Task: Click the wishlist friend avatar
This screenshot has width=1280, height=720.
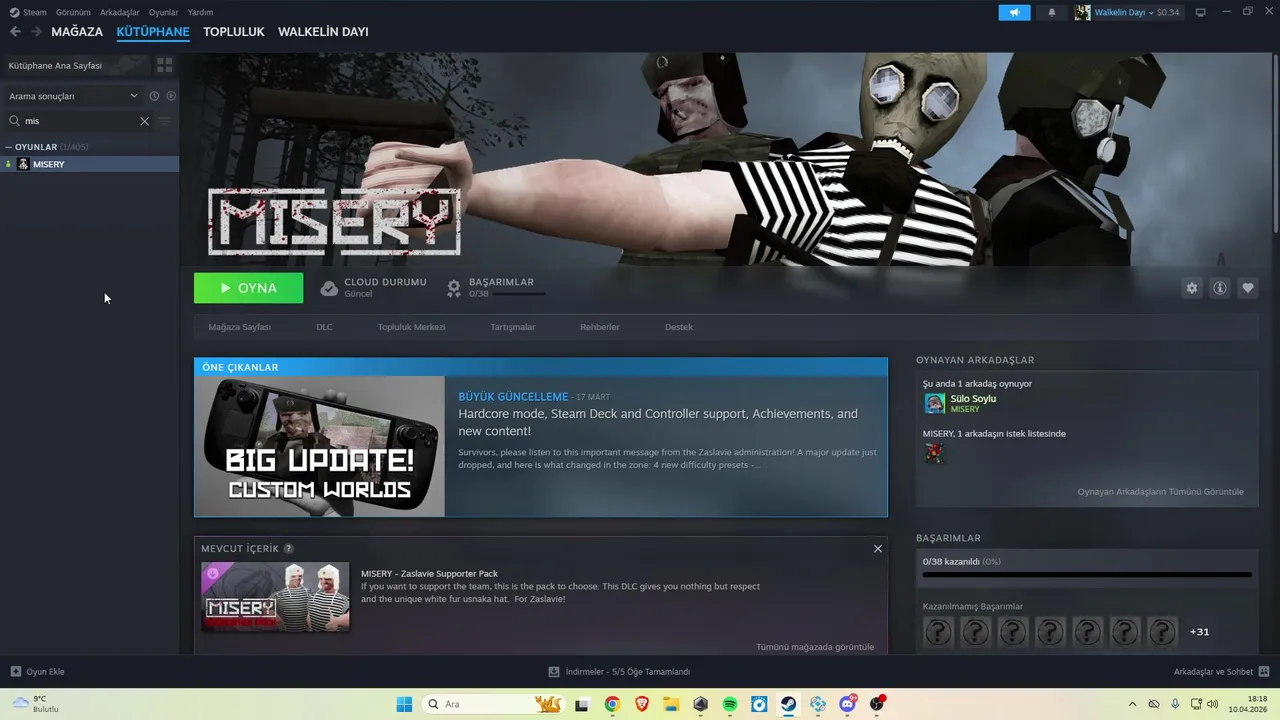Action: click(935, 454)
